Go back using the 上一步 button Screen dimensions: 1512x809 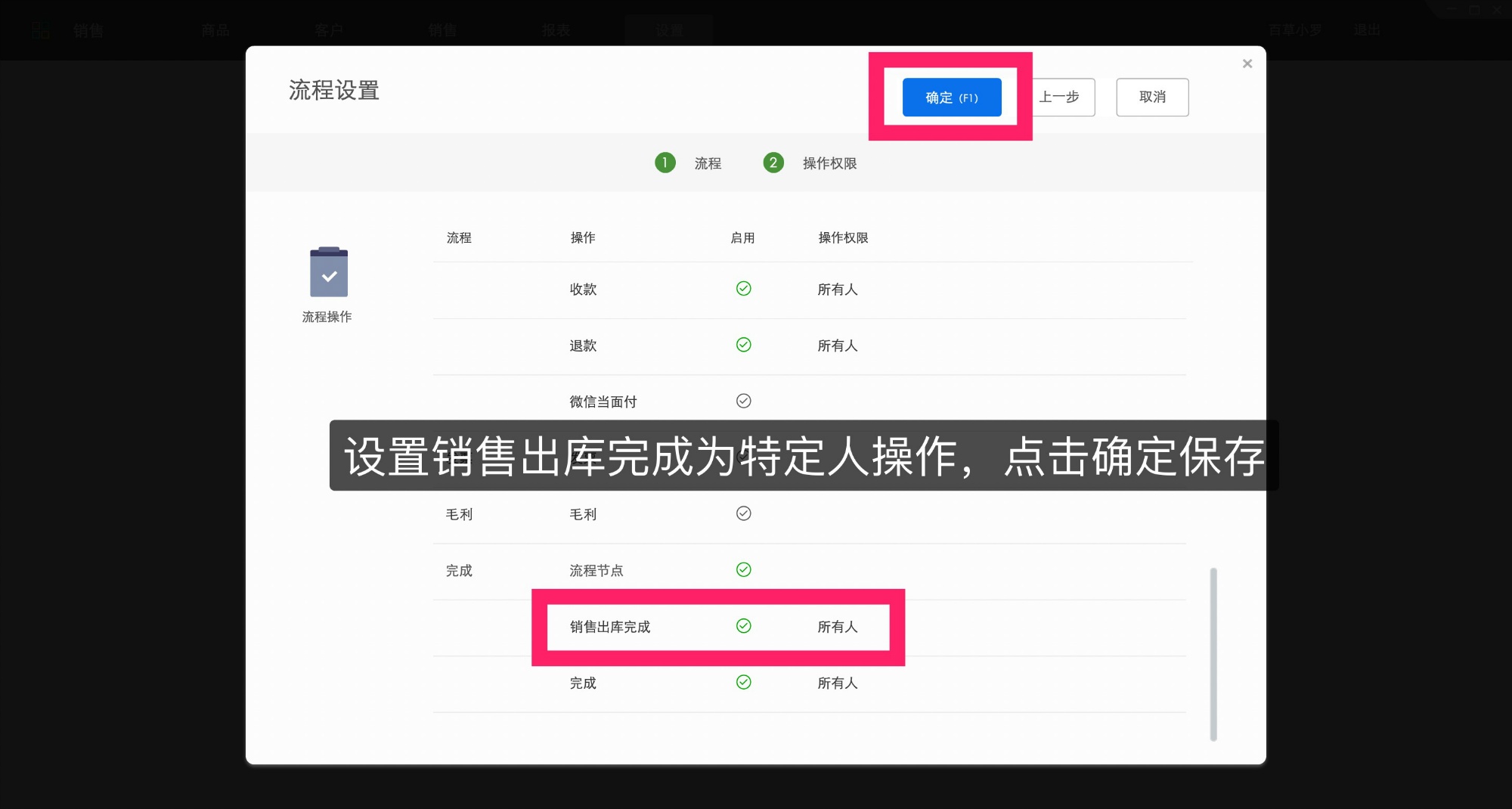point(1061,97)
